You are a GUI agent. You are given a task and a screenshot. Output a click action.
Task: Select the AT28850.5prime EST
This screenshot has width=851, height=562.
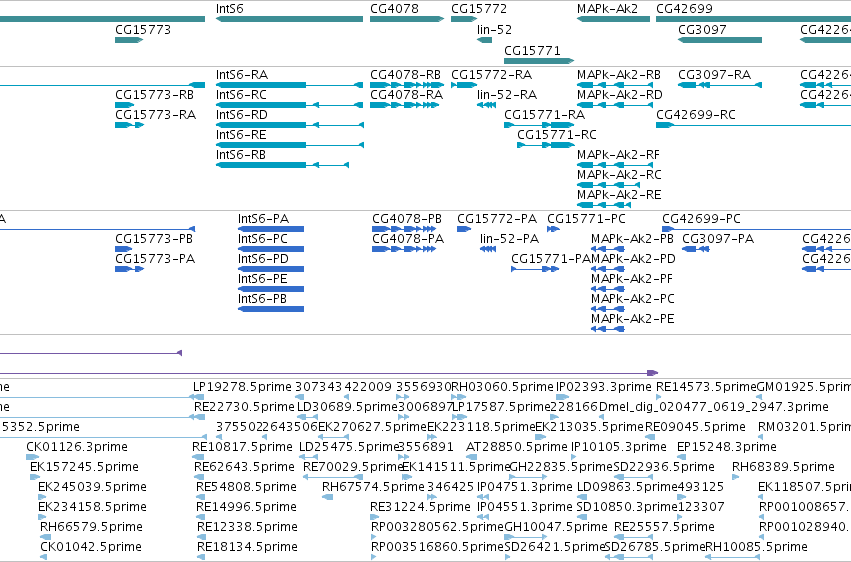coord(517,448)
